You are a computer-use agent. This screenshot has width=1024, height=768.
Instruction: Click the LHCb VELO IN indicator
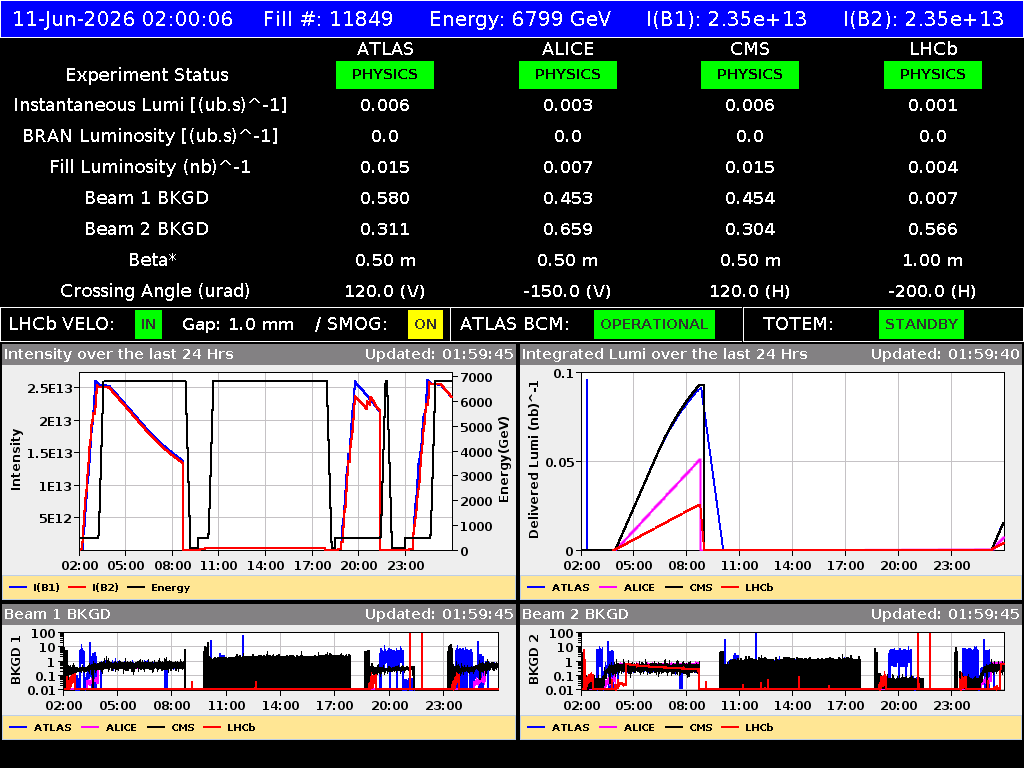click(148, 325)
